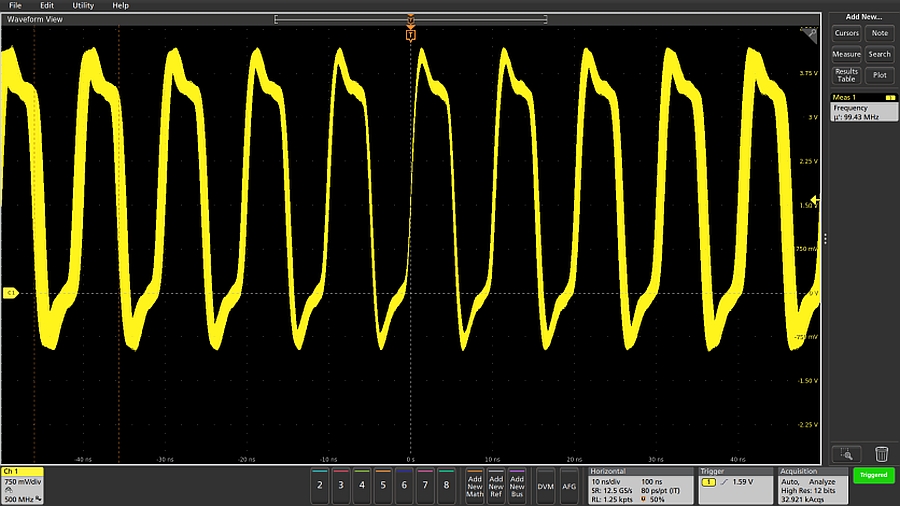
Task: Open the AFG function generator
Action: (x=569, y=484)
